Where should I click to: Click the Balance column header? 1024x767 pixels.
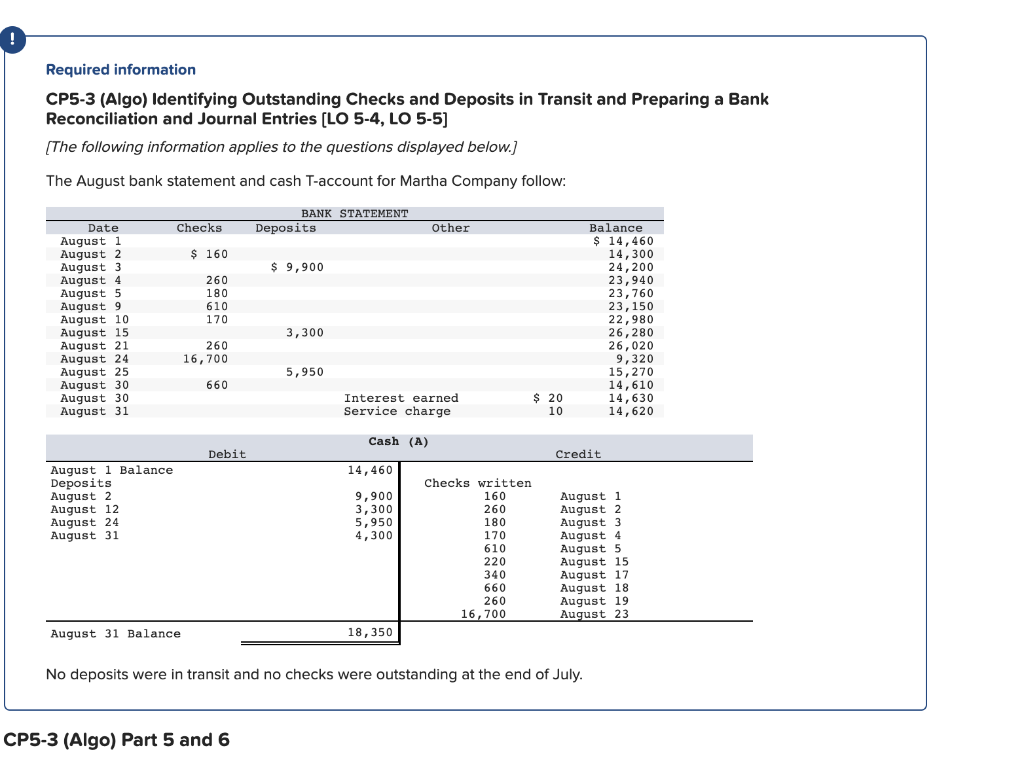615,227
